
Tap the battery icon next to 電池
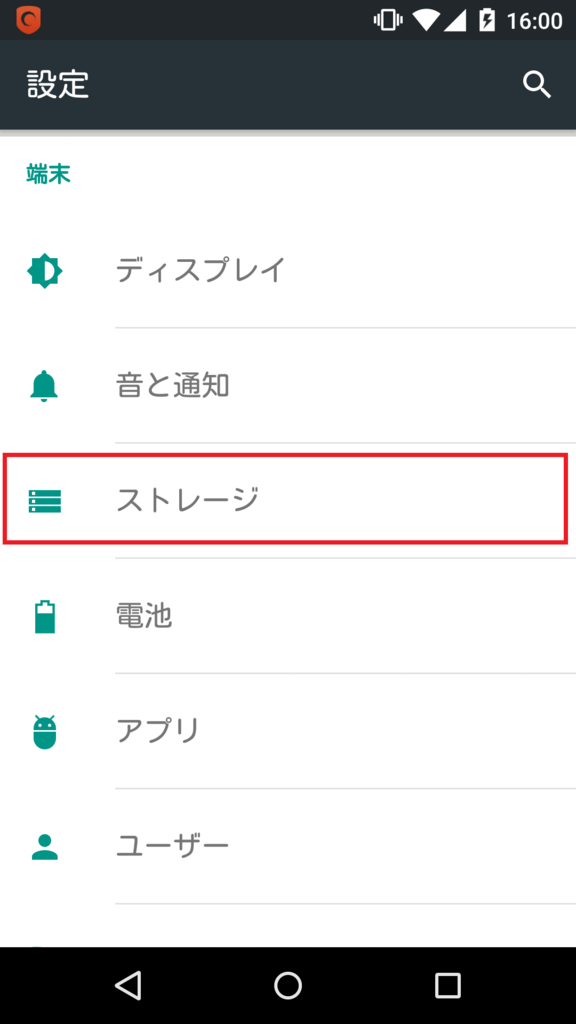click(45, 616)
